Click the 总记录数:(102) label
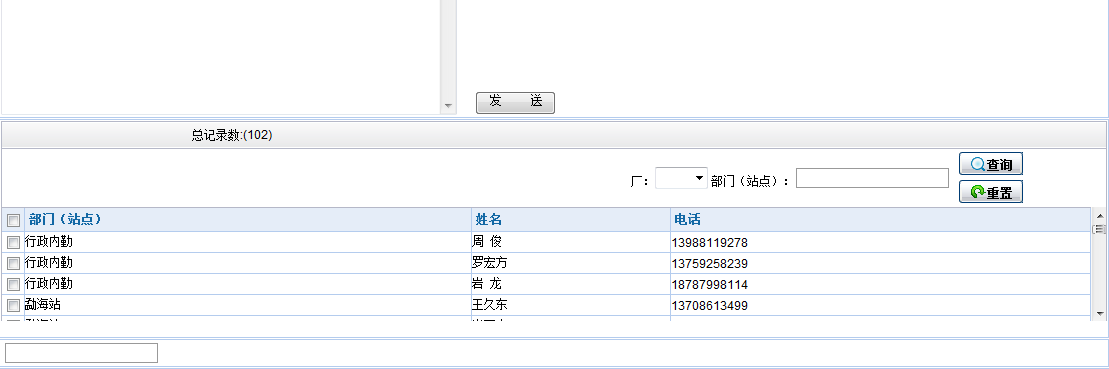The height and width of the screenshot is (369, 1109). 232,136
